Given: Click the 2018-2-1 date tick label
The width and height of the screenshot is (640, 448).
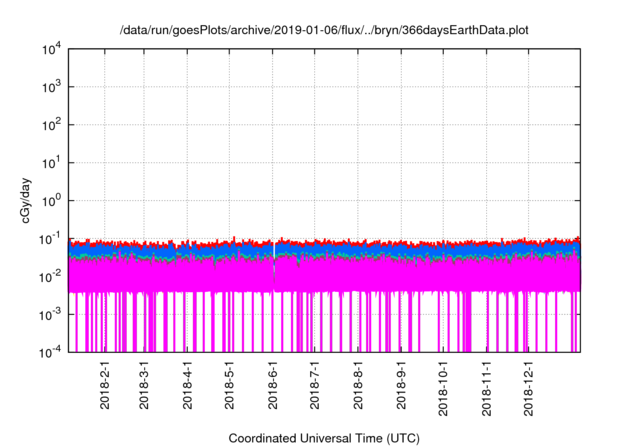Looking at the screenshot, I should click(x=105, y=385).
